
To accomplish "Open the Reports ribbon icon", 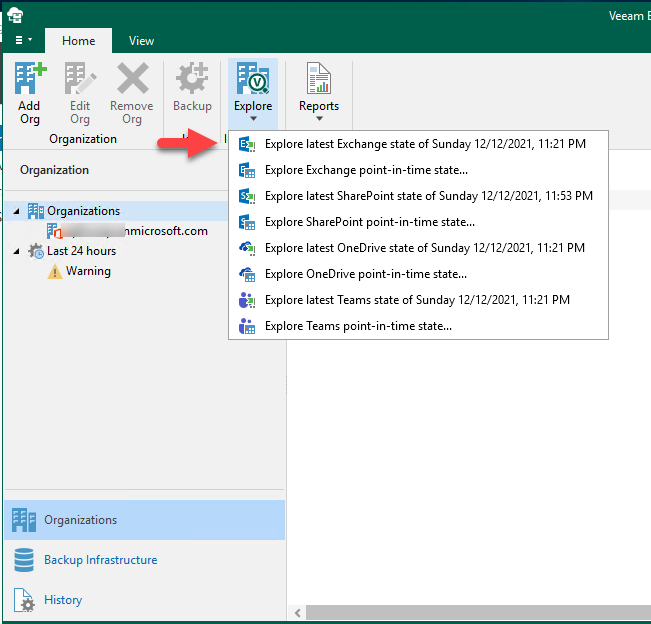I will point(319,80).
